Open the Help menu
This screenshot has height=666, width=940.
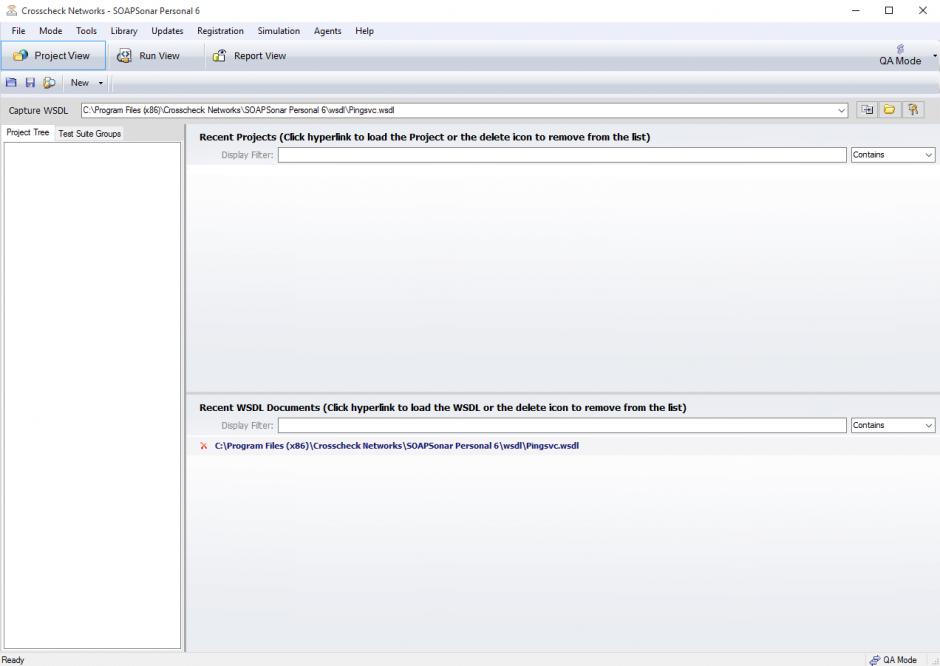pos(364,31)
